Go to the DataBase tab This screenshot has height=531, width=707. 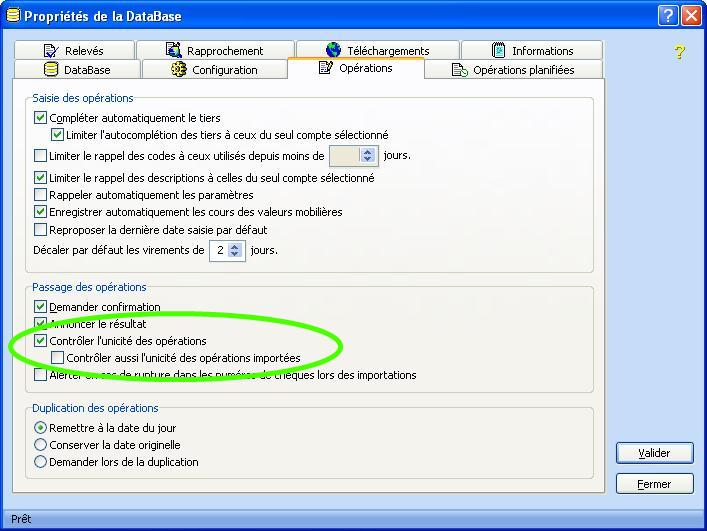(77, 70)
